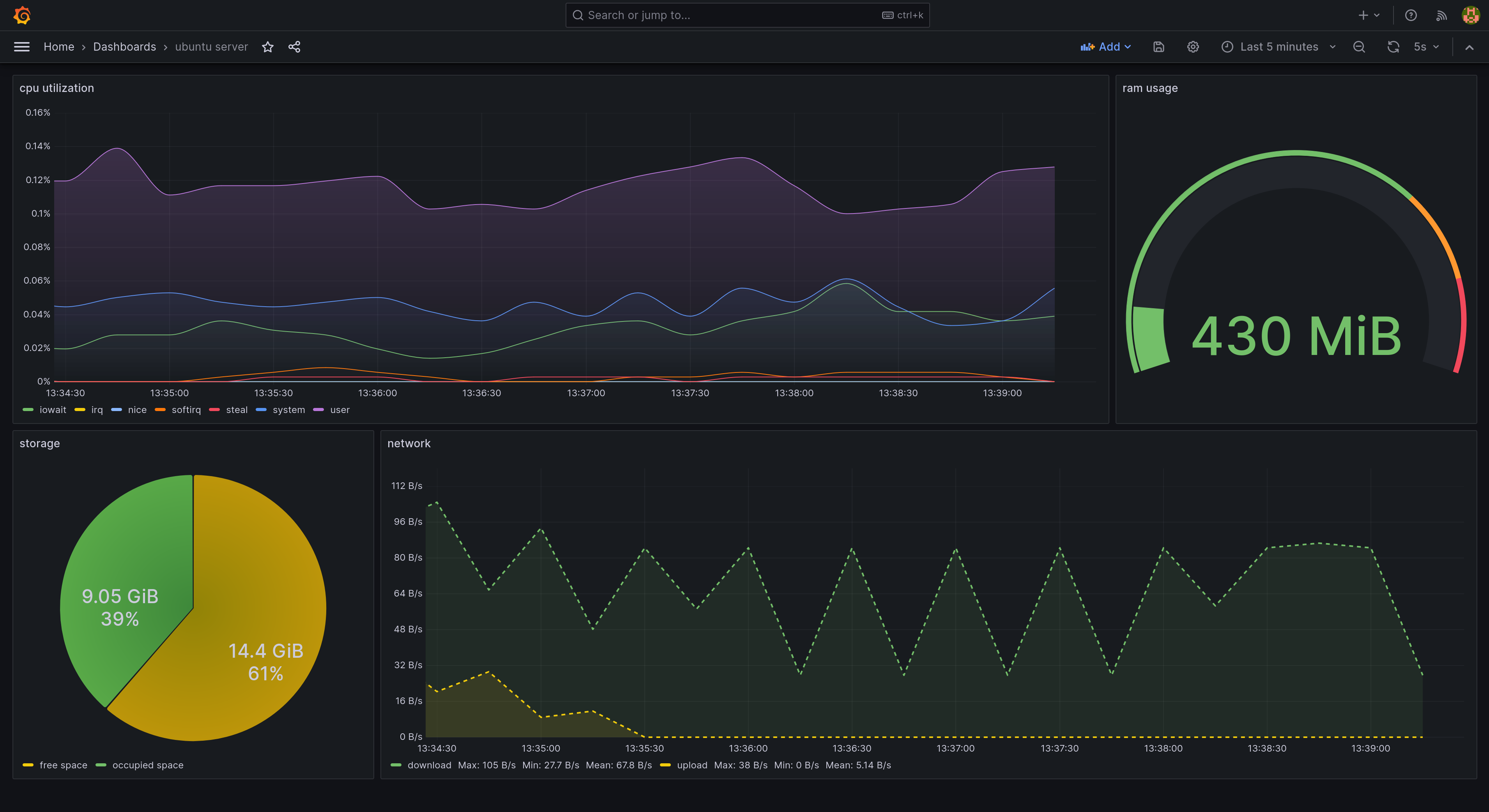Zoom out the time range
This screenshot has width=1489, height=812.
pyautogui.click(x=1359, y=47)
